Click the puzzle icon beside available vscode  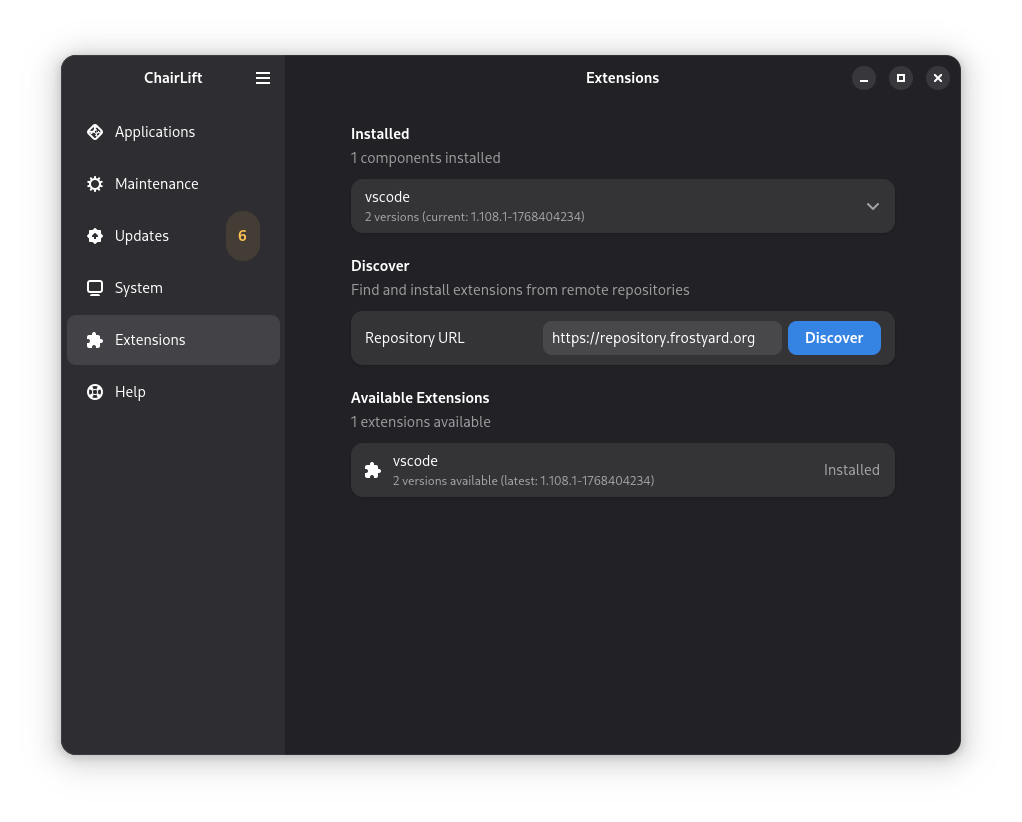[372, 470]
